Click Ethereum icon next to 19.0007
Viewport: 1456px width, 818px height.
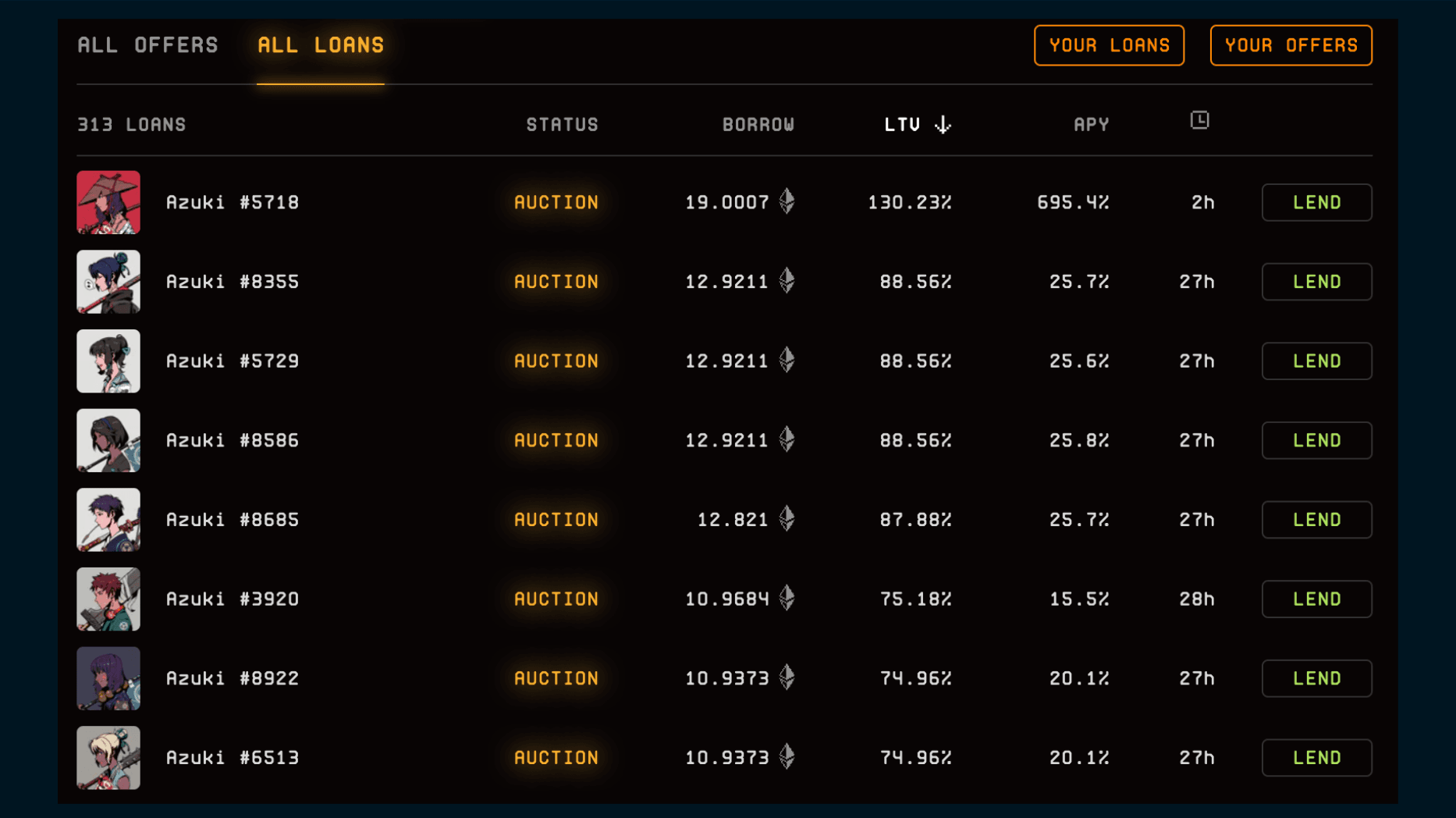coord(787,201)
